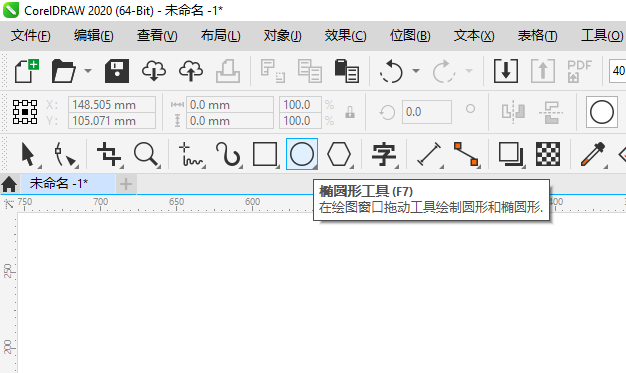Create a new document with New icon
Image resolution: width=626 pixels, height=373 pixels.
click(x=27, y=71)
